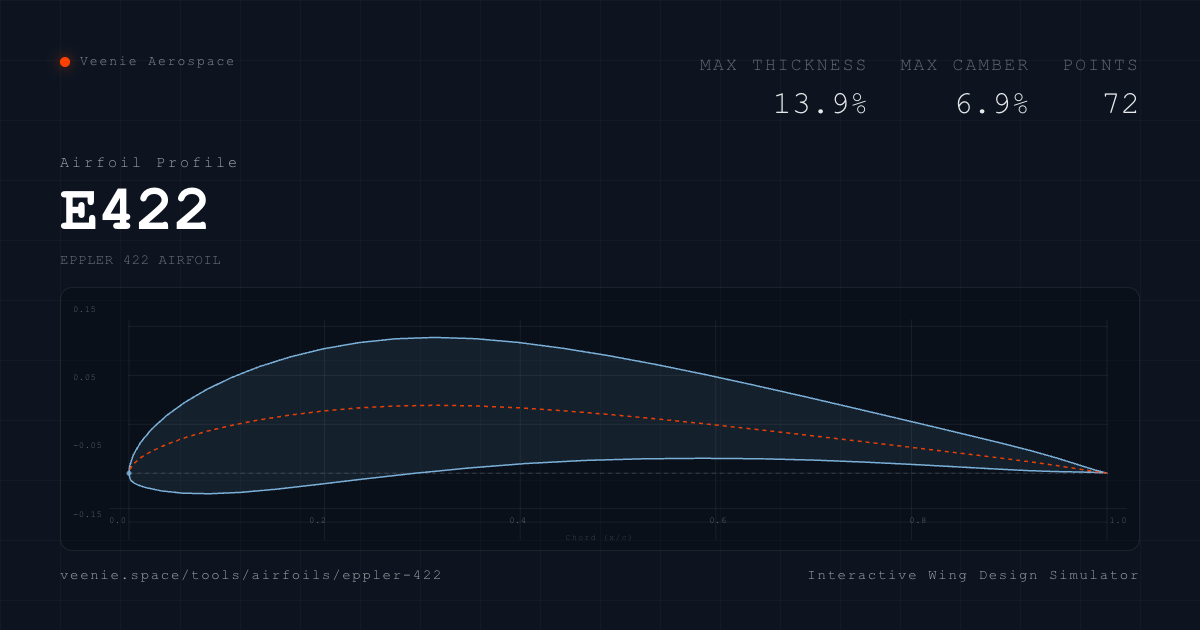Open the veenie.space/tools/airfoils/eppler-422 URL
The height and width of the screenshot is (630, 1200).
[251, 576]
